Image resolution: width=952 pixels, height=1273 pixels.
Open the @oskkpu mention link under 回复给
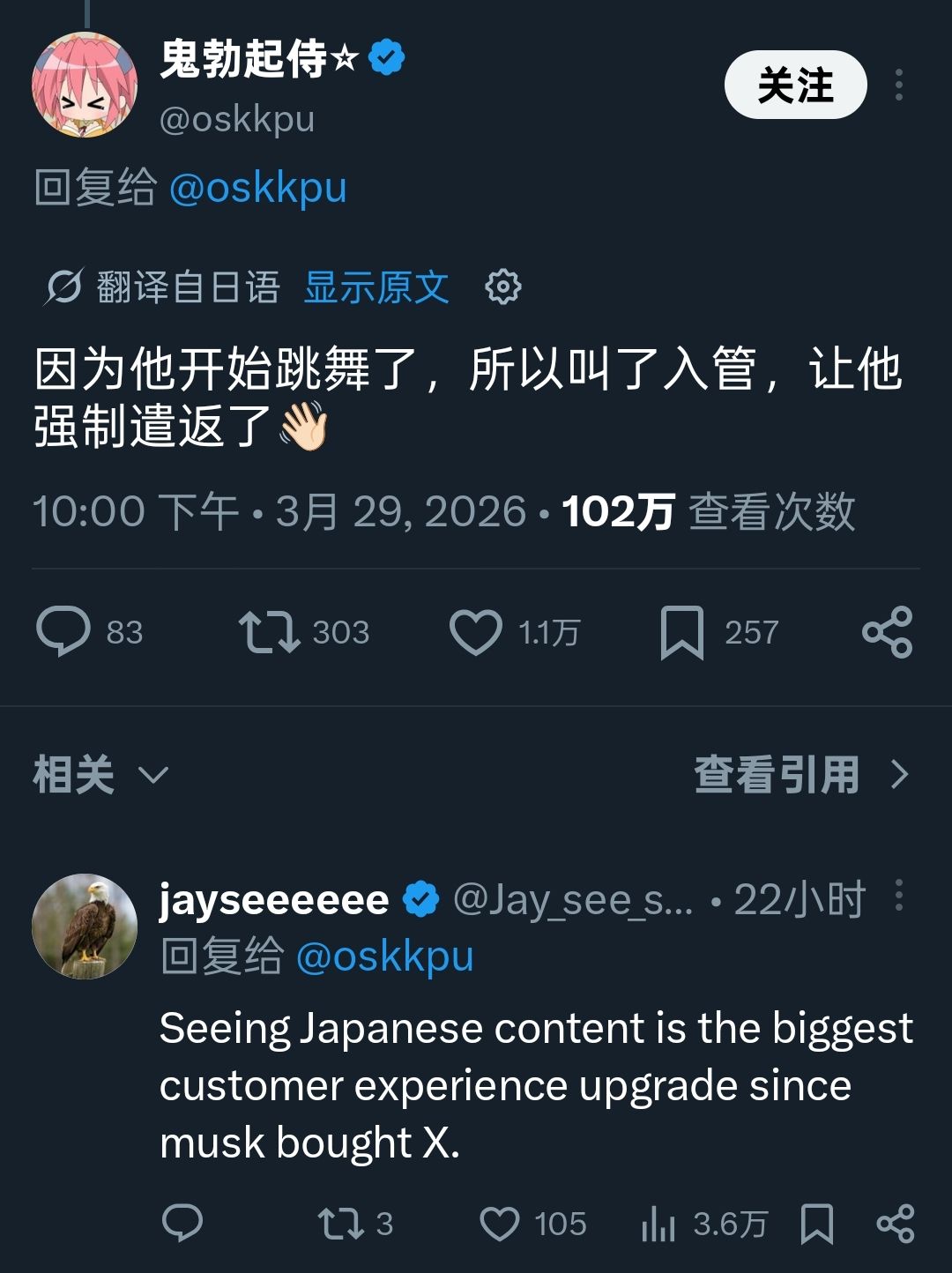257,188
